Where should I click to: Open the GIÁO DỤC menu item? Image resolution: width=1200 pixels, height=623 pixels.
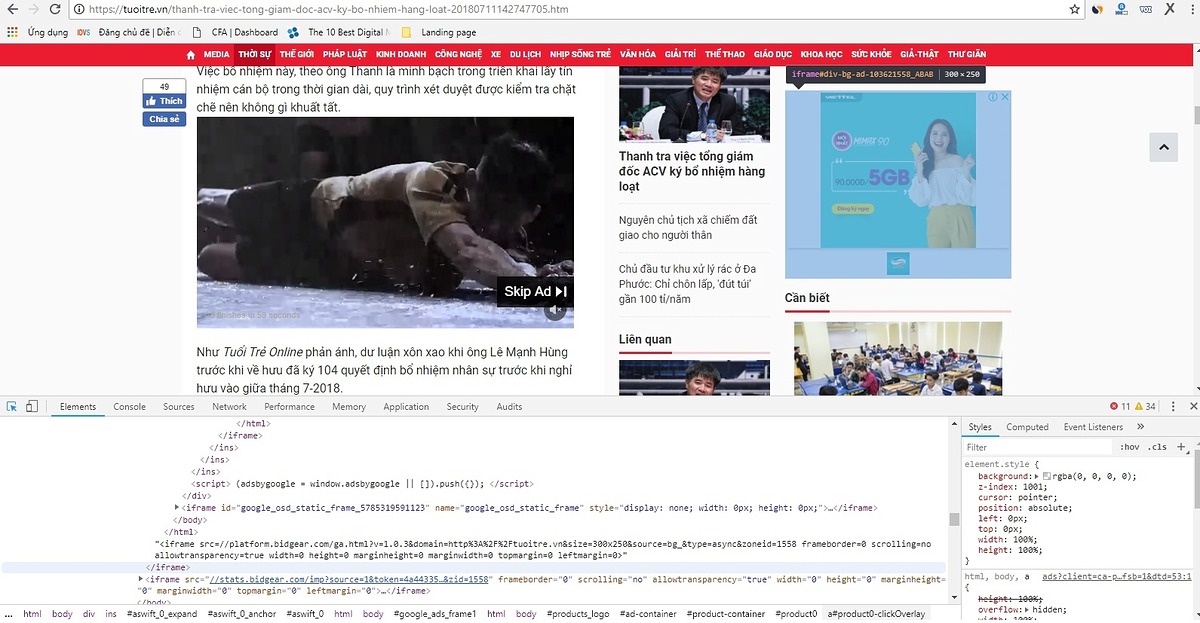[x=773, y=54]
